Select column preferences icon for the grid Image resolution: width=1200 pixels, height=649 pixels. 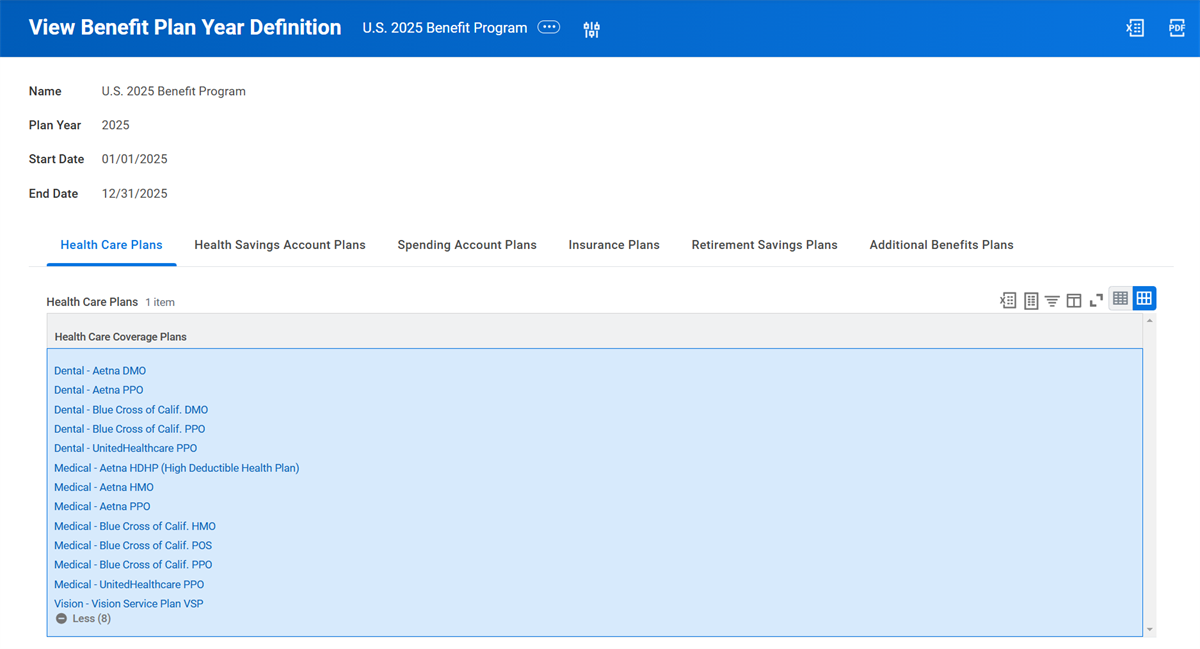1074,300
